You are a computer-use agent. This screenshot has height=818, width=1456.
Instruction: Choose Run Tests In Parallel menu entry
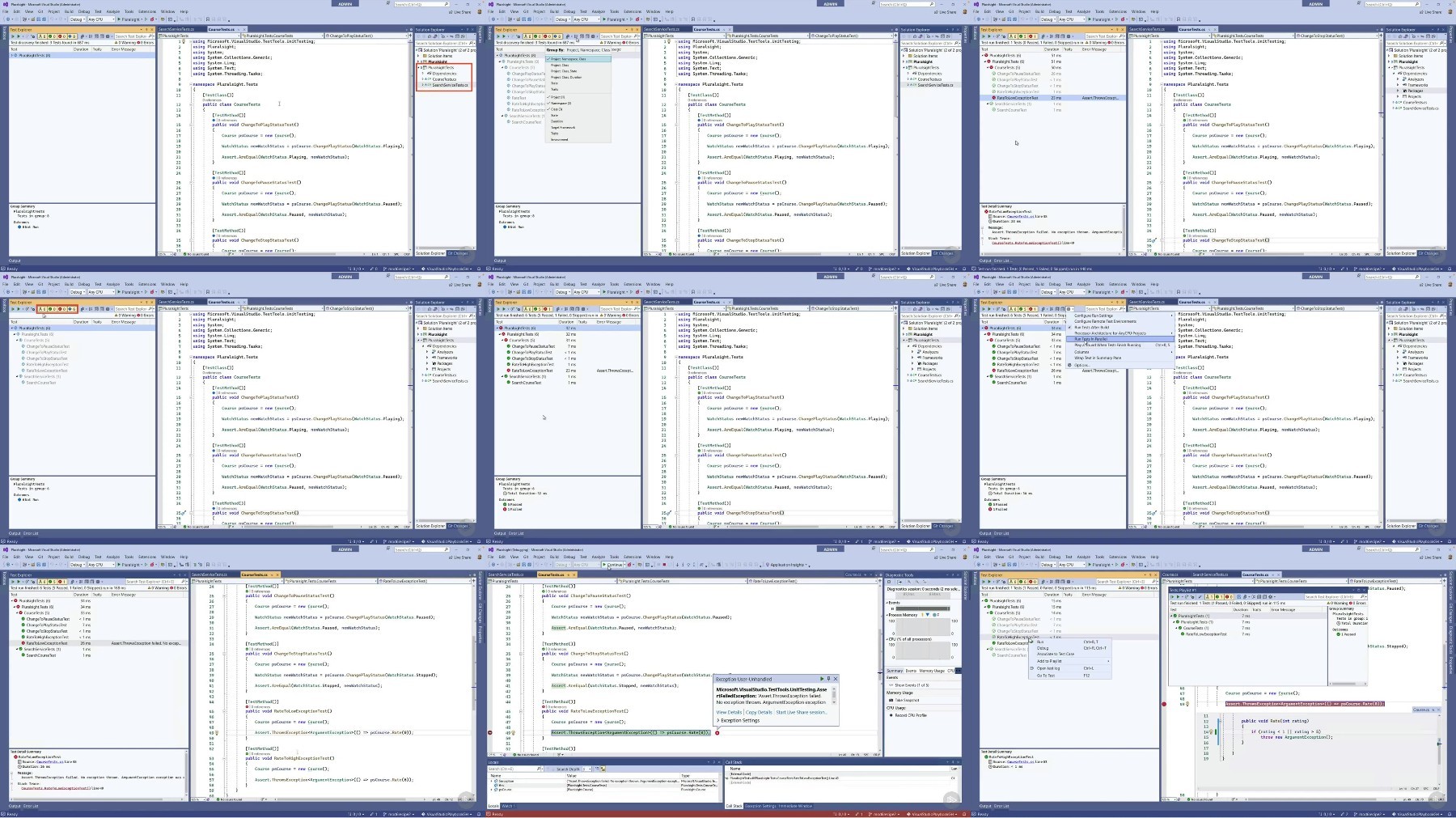click(1120, 339)
